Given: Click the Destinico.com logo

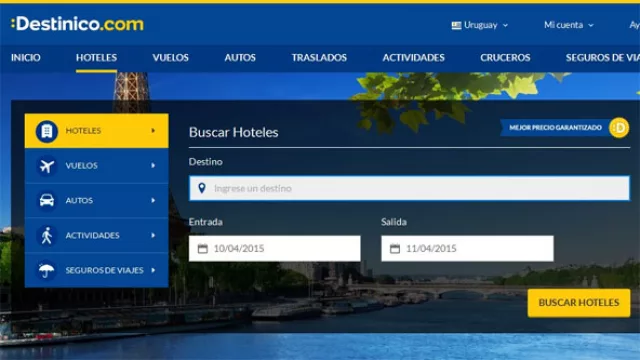Looking at the screenshot, I should coord(78,24).
